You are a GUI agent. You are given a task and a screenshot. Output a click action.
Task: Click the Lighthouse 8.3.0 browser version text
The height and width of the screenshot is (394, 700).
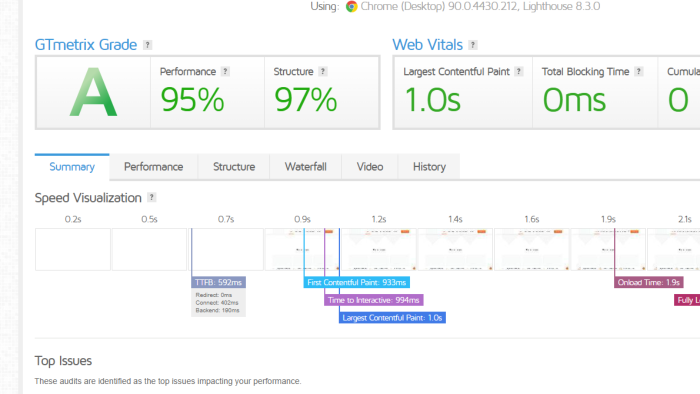click(561, 6)
